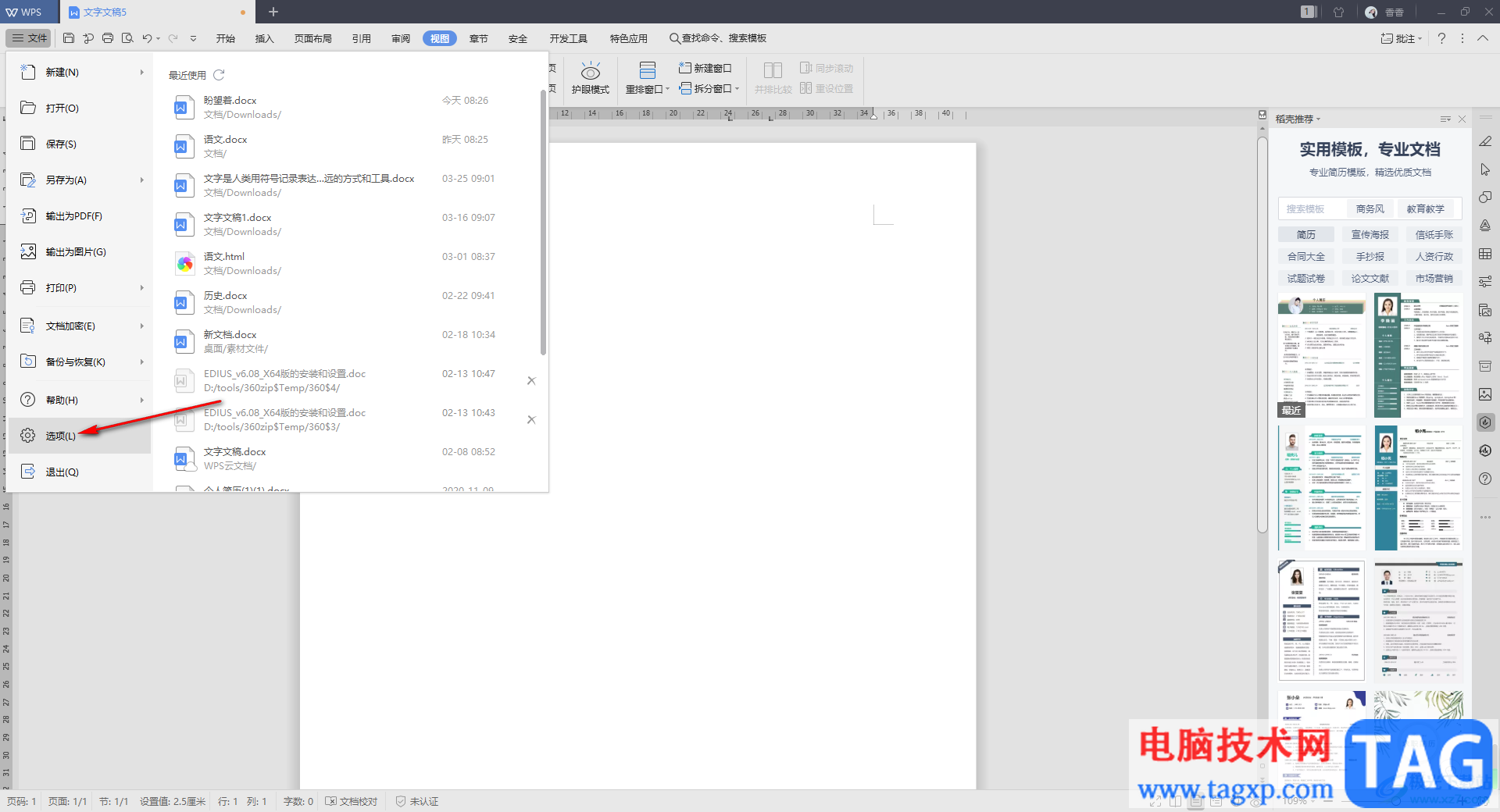This screenshot has width=1500, height=812.
Task: Remove first EDIUS doc (10:47) from recent list
Action: (531, 381)
